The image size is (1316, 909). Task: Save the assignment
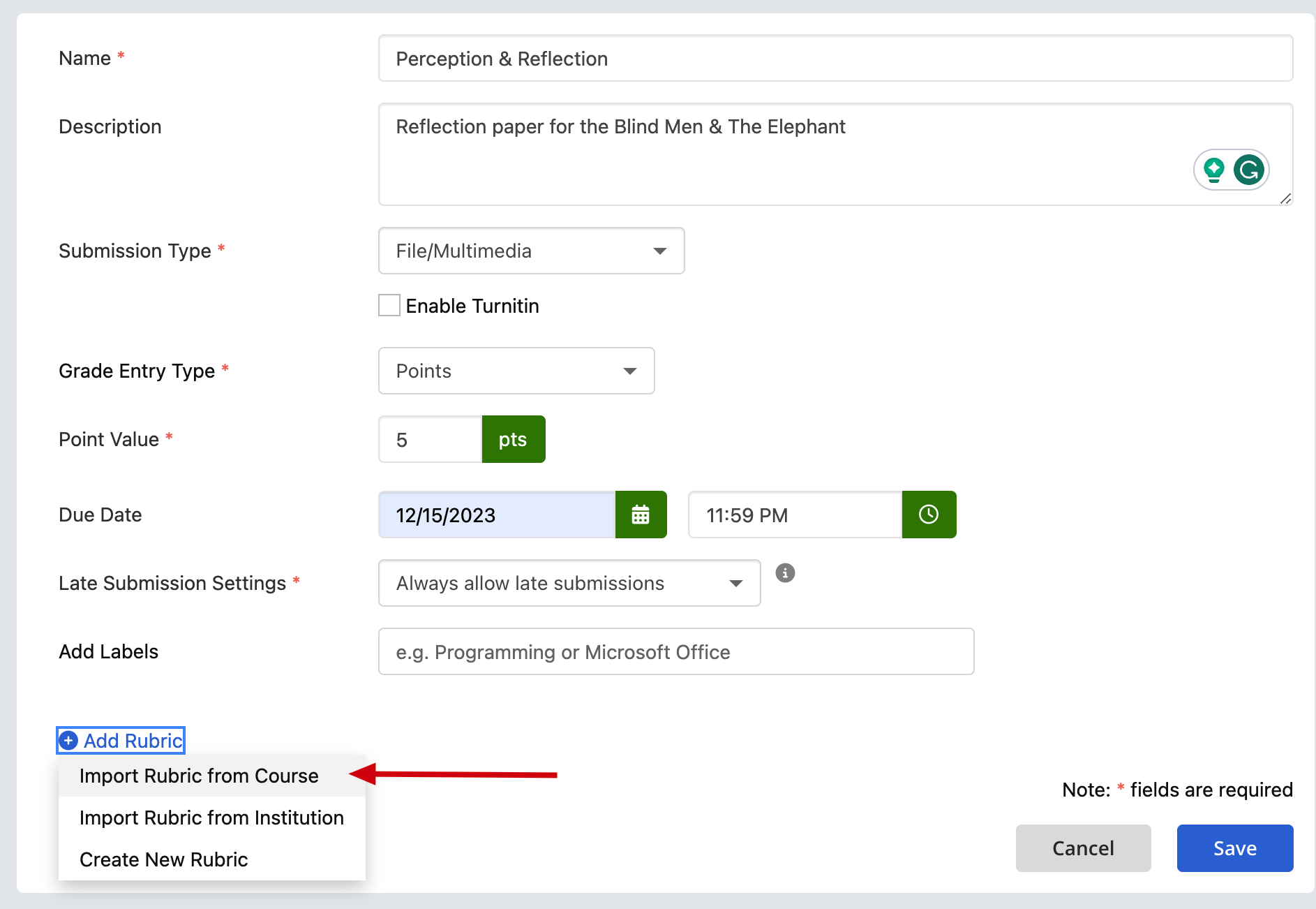[x=1235, y=848]
